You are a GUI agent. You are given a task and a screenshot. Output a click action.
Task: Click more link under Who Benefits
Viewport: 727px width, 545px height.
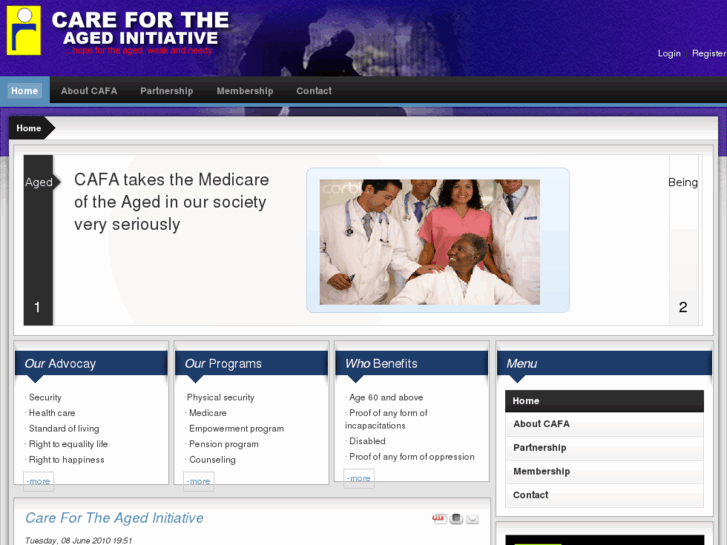(358, 478)
